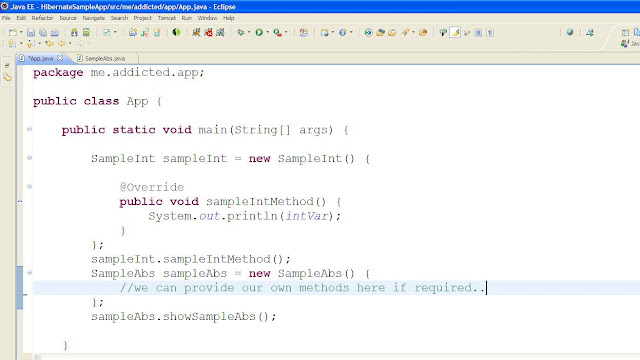Open the File menu

tap(6, 18)
